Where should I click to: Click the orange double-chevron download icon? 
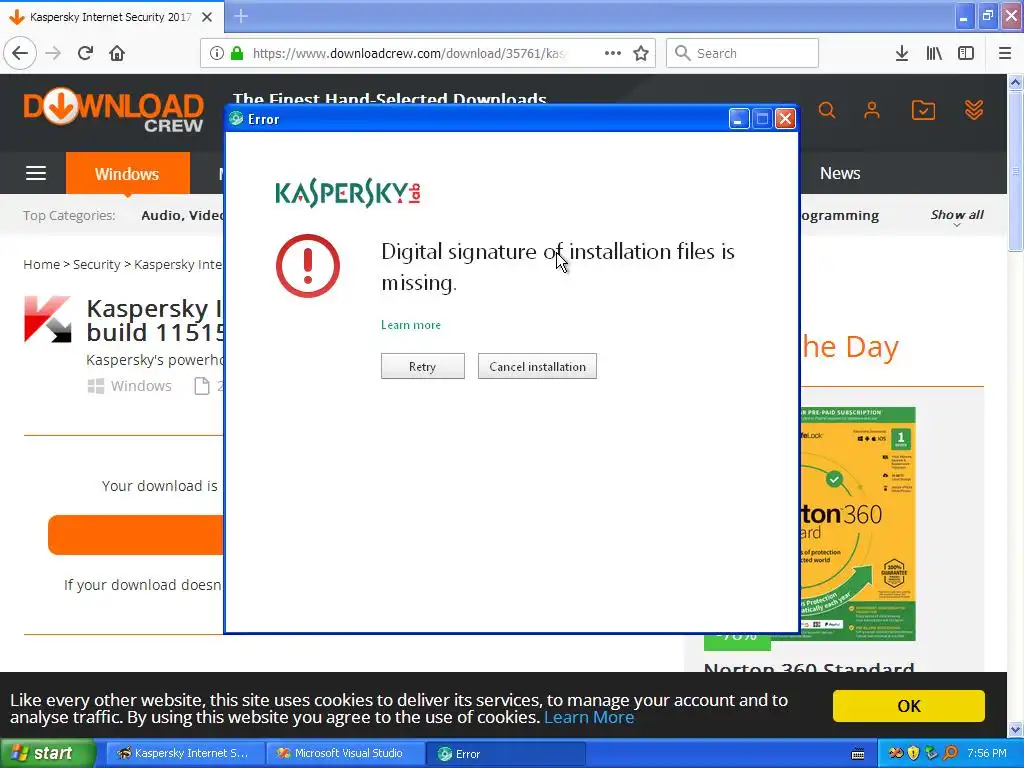coord(974,110)
